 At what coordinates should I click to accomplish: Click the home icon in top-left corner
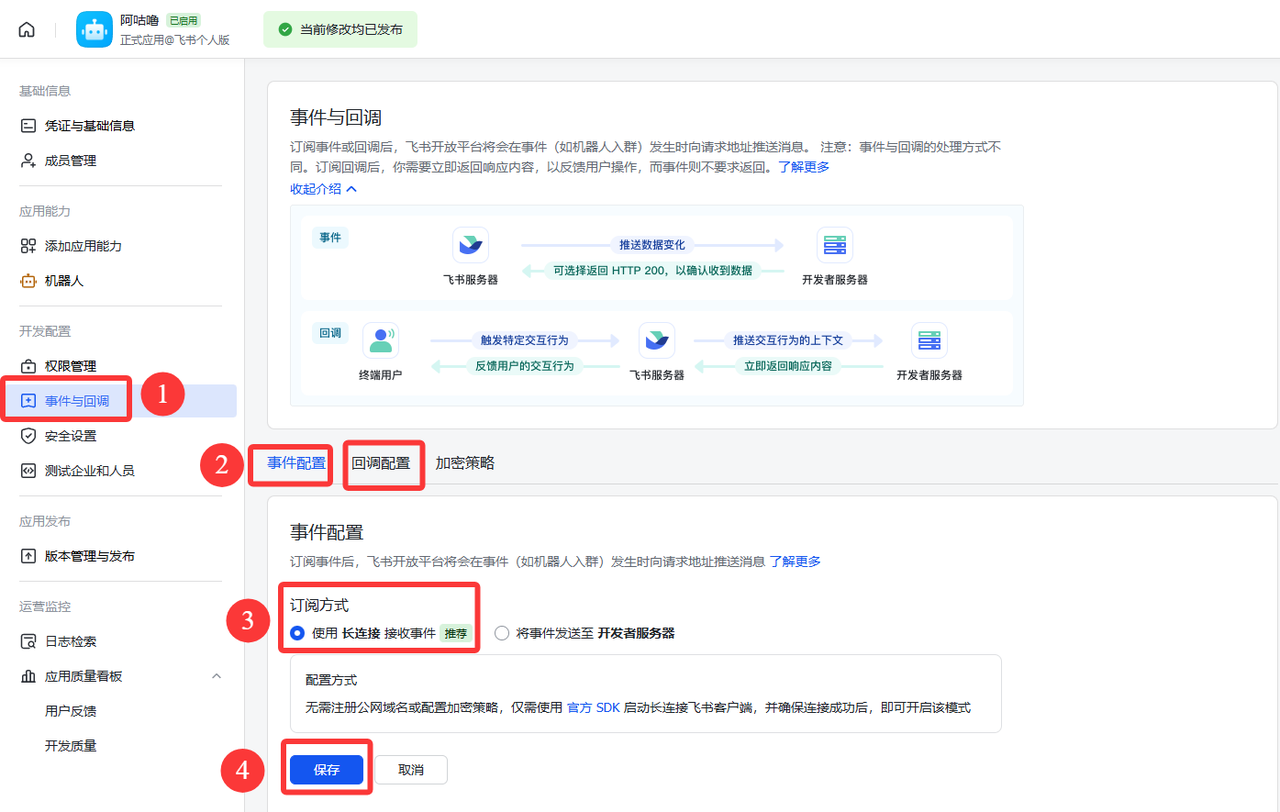point(26,28)
